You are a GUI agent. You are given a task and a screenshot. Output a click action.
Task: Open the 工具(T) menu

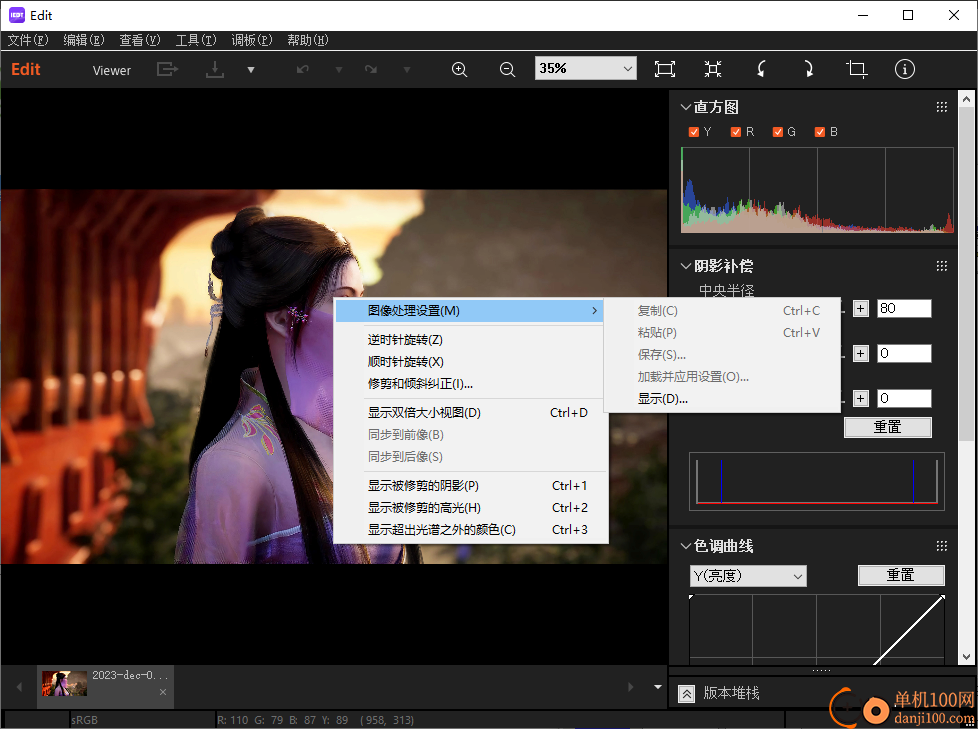click(196, 40)
